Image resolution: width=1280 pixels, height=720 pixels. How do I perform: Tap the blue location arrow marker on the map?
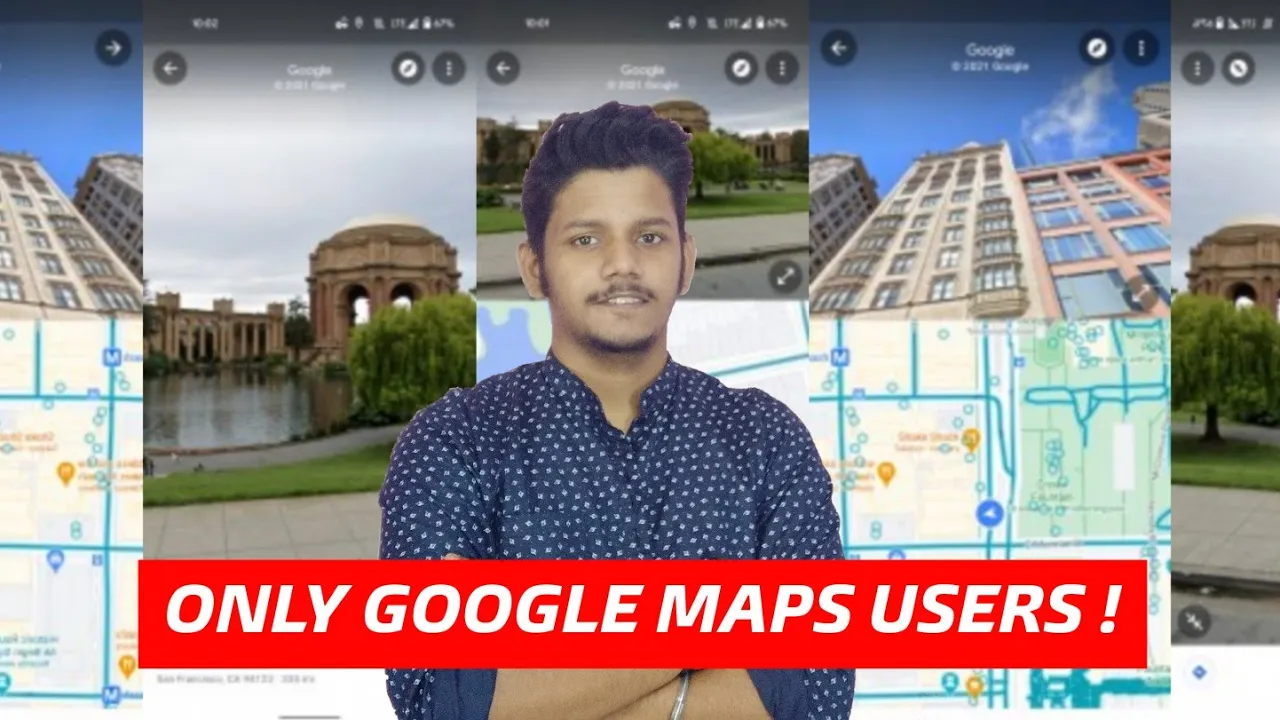click(990, 514)
